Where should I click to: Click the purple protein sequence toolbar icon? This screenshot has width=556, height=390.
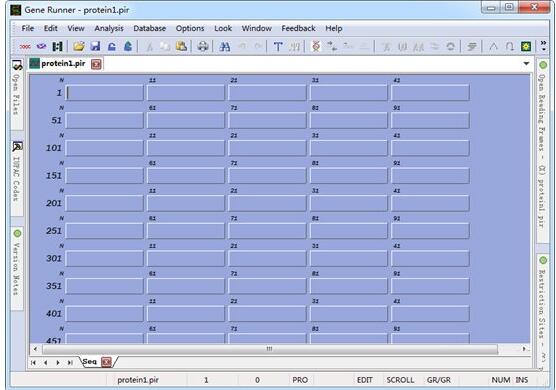click(x=41, y=46)
